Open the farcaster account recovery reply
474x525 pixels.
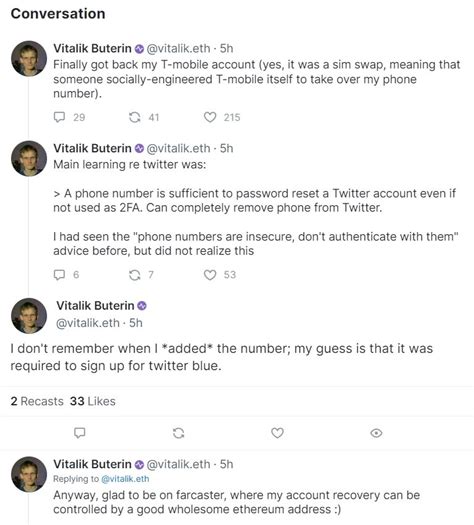coord(236,502)
